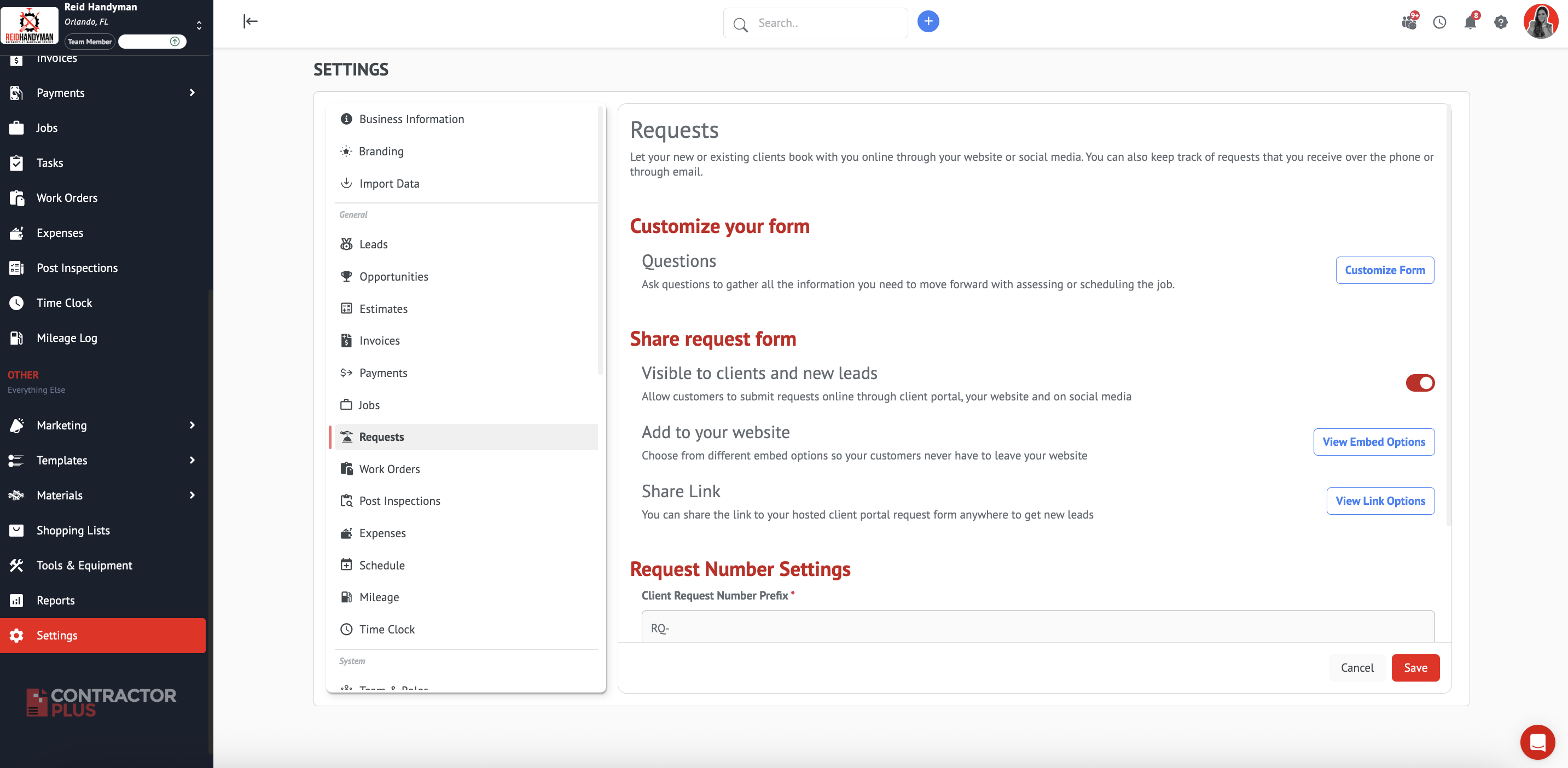Click the help question mark icon

point(1501,22)
